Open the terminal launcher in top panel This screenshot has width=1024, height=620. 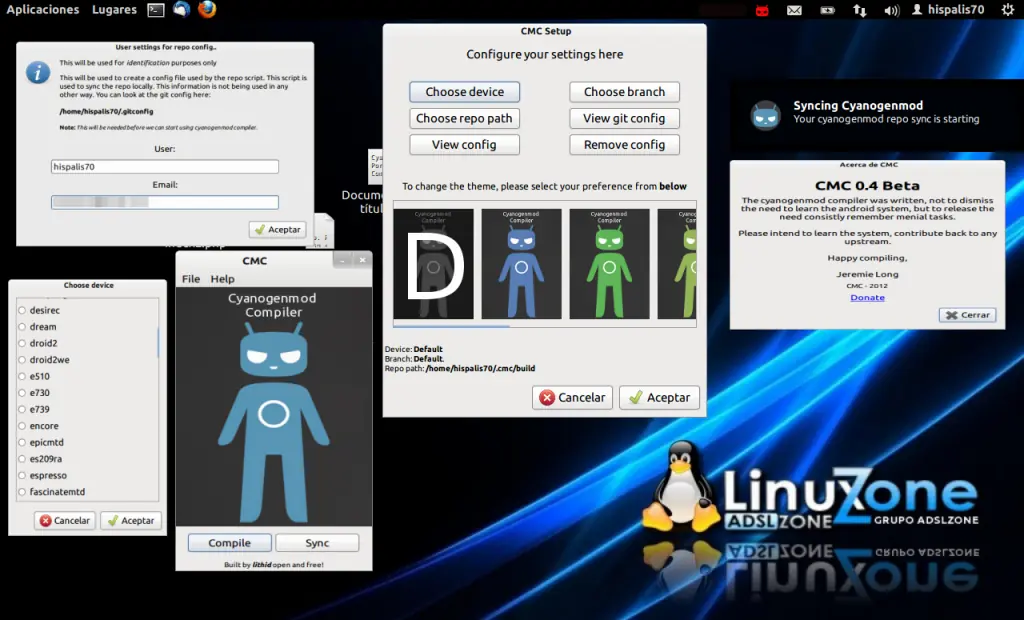pos(155,10)
